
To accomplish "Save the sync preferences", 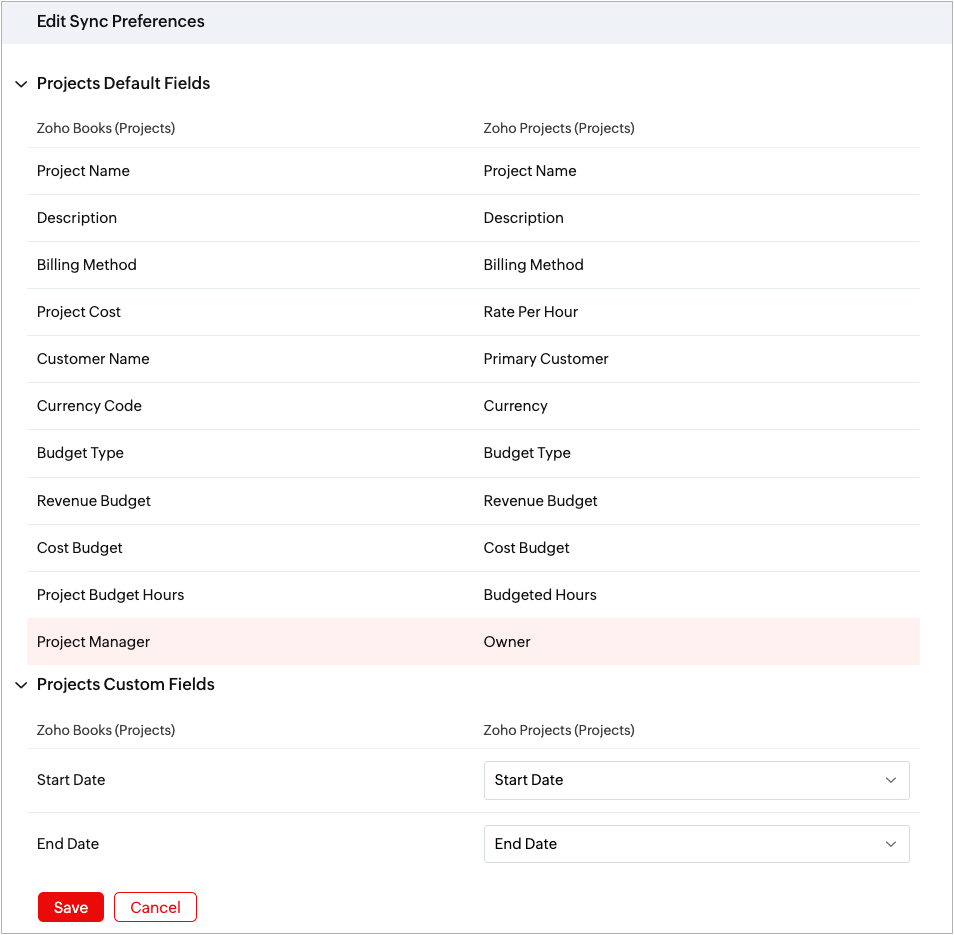I will pyautogui.click(x=71, y=908).
